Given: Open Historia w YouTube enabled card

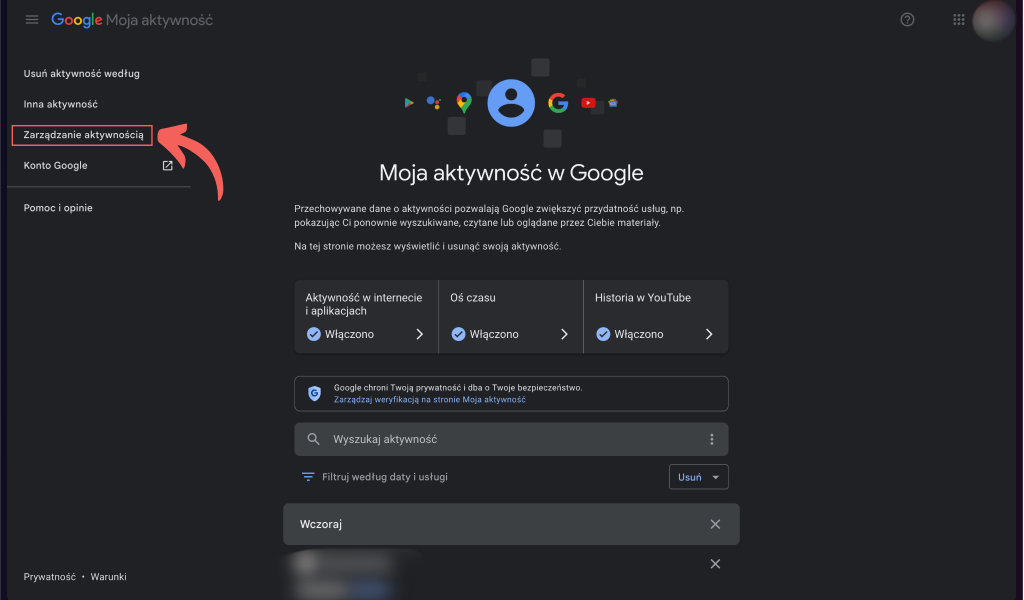Looking at the screenshot, I should pos(655,316).
